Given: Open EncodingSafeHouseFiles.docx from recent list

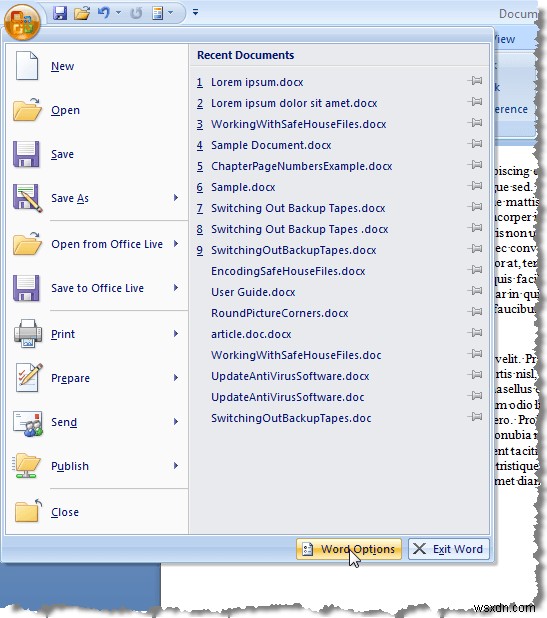Looking at the screenshot, I should (288, 271).
